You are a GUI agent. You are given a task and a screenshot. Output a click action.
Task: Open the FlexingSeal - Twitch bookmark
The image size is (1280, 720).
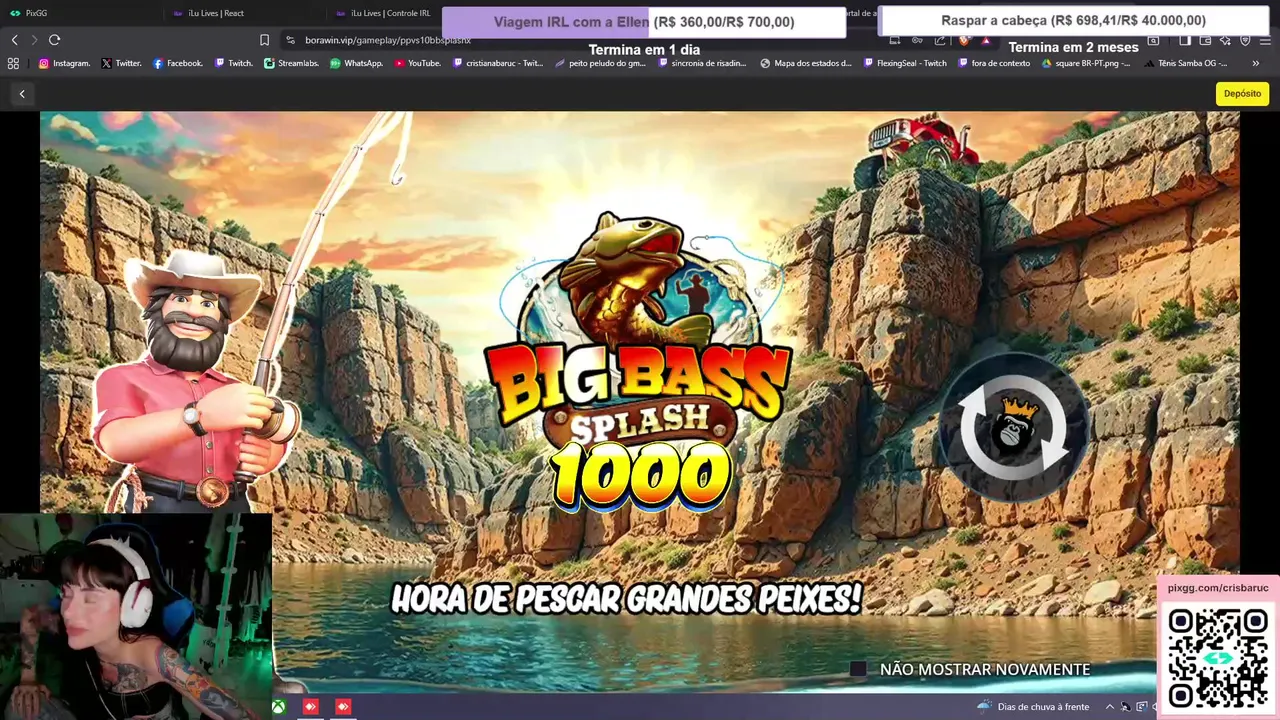(x=904, y=63)
